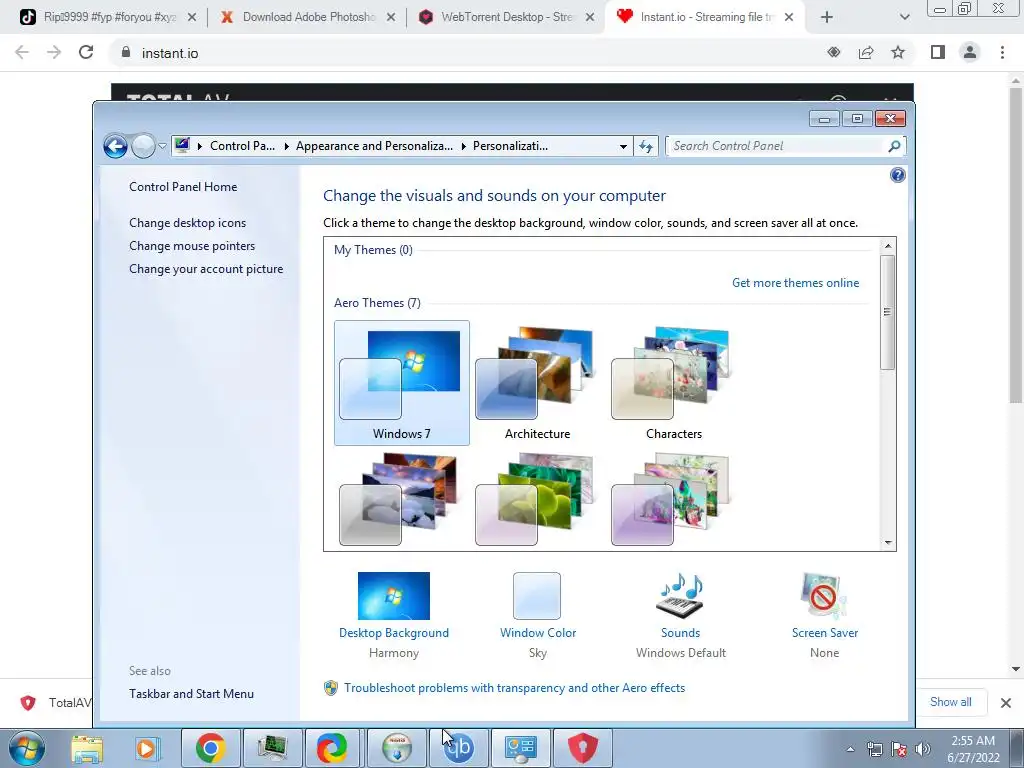This screenshot has height=768, width=1024.
Task: Expand arrow after Control Panel breadcrumb
Action: tap(286, 146)
